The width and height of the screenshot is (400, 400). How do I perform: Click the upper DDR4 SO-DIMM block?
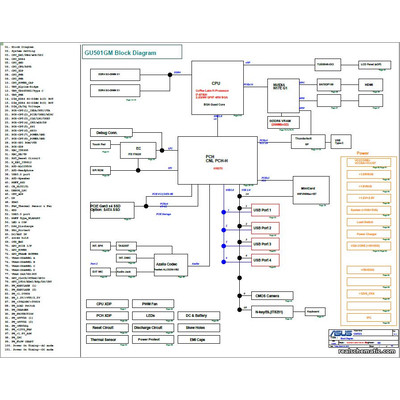115,75
